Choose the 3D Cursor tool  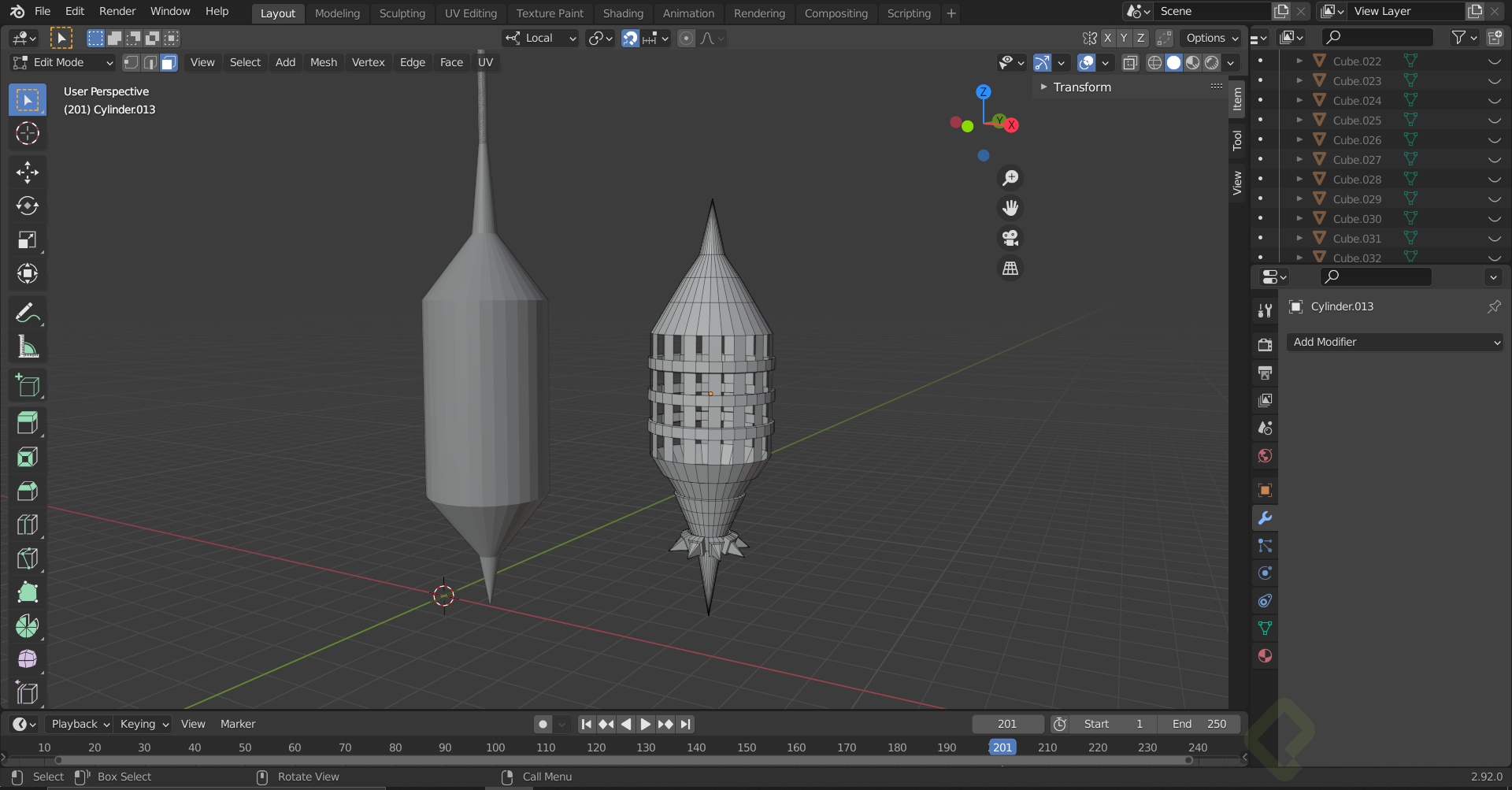point(28,134)
